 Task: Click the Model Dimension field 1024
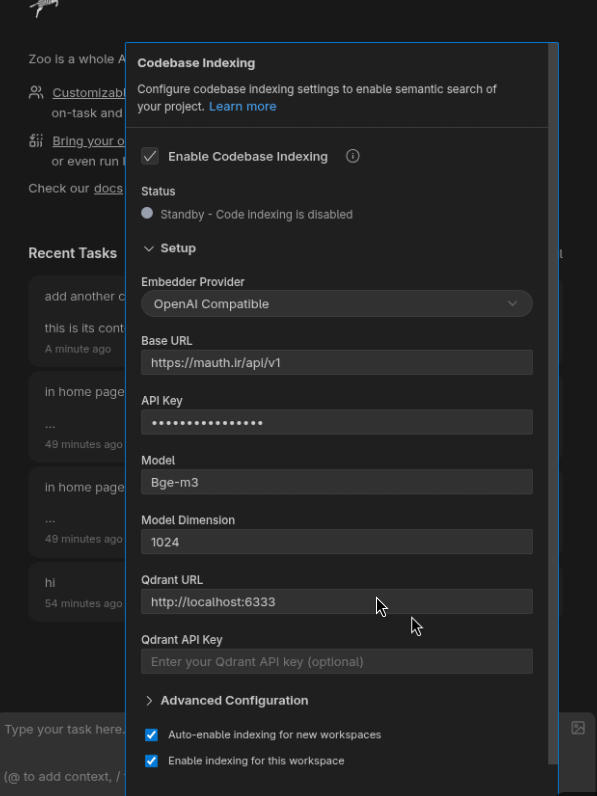337,542
